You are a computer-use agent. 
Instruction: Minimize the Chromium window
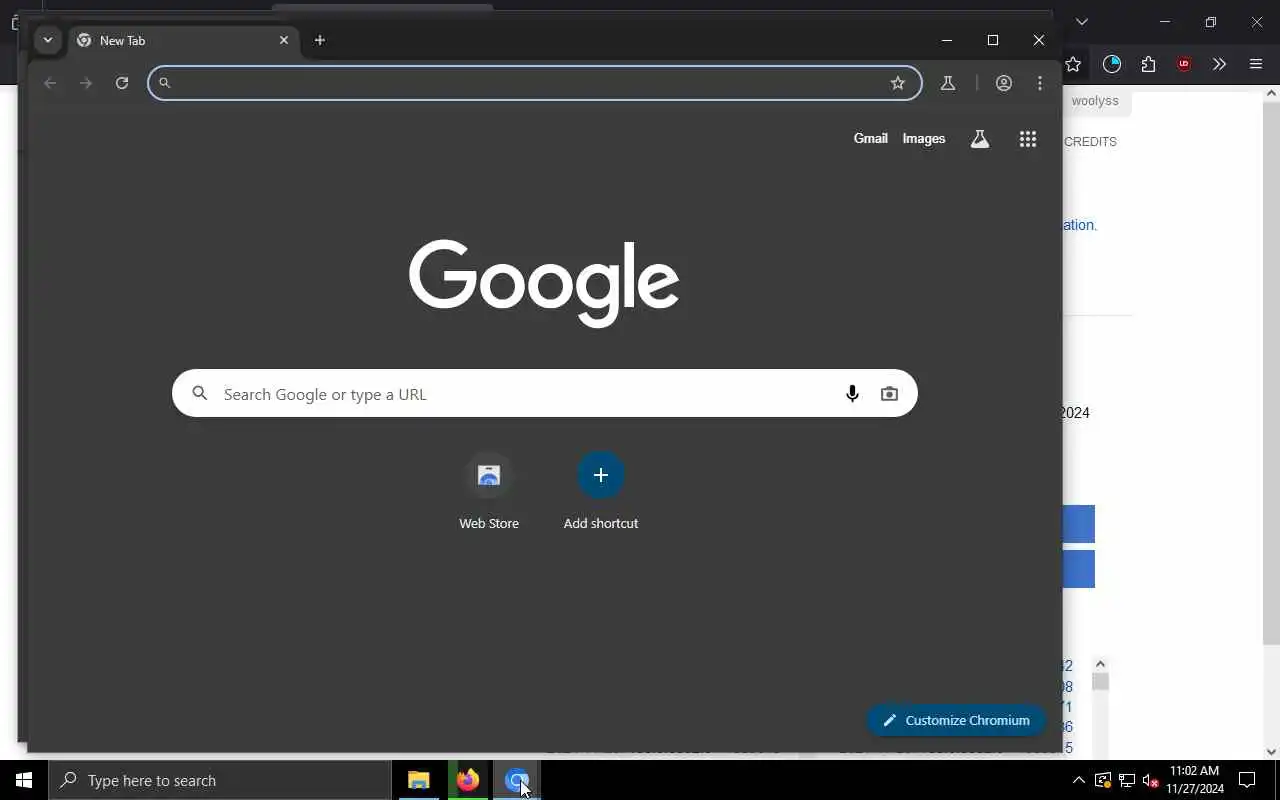(x=947, y=40)
